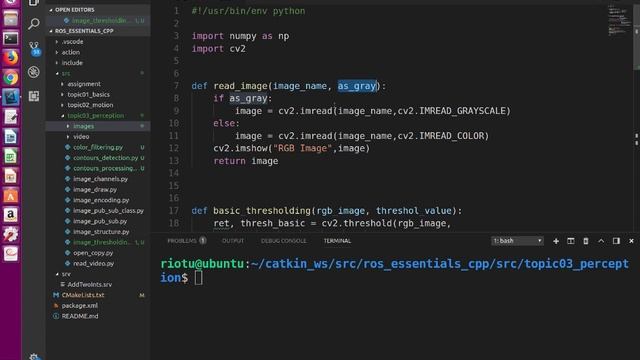Open LibreOffice Calc from the dock
640x360 pixels.
click(11, 156)
